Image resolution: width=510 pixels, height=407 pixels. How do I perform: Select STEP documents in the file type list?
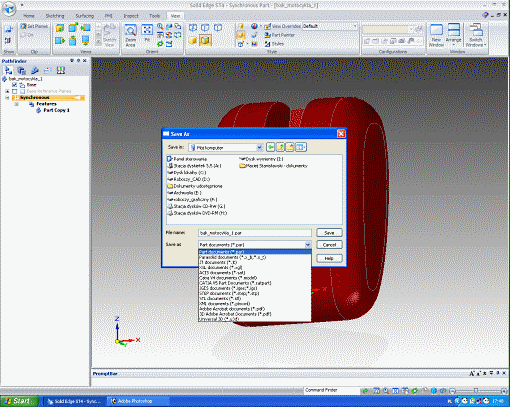(255, 293)
